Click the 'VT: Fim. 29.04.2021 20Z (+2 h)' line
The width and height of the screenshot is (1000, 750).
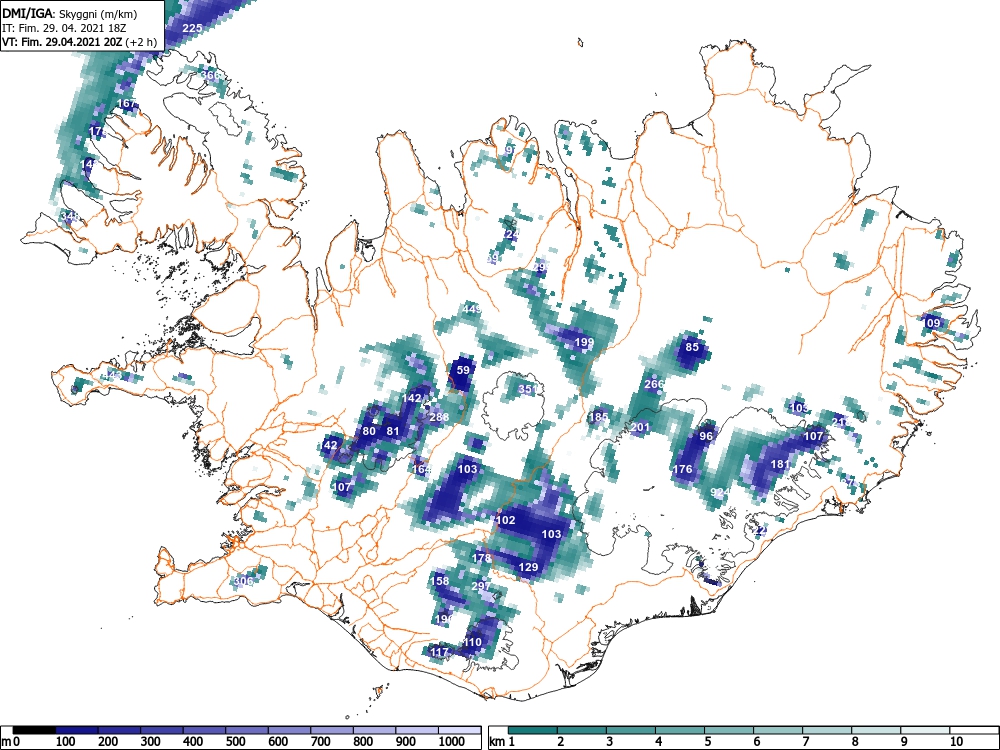pos(79,42)
